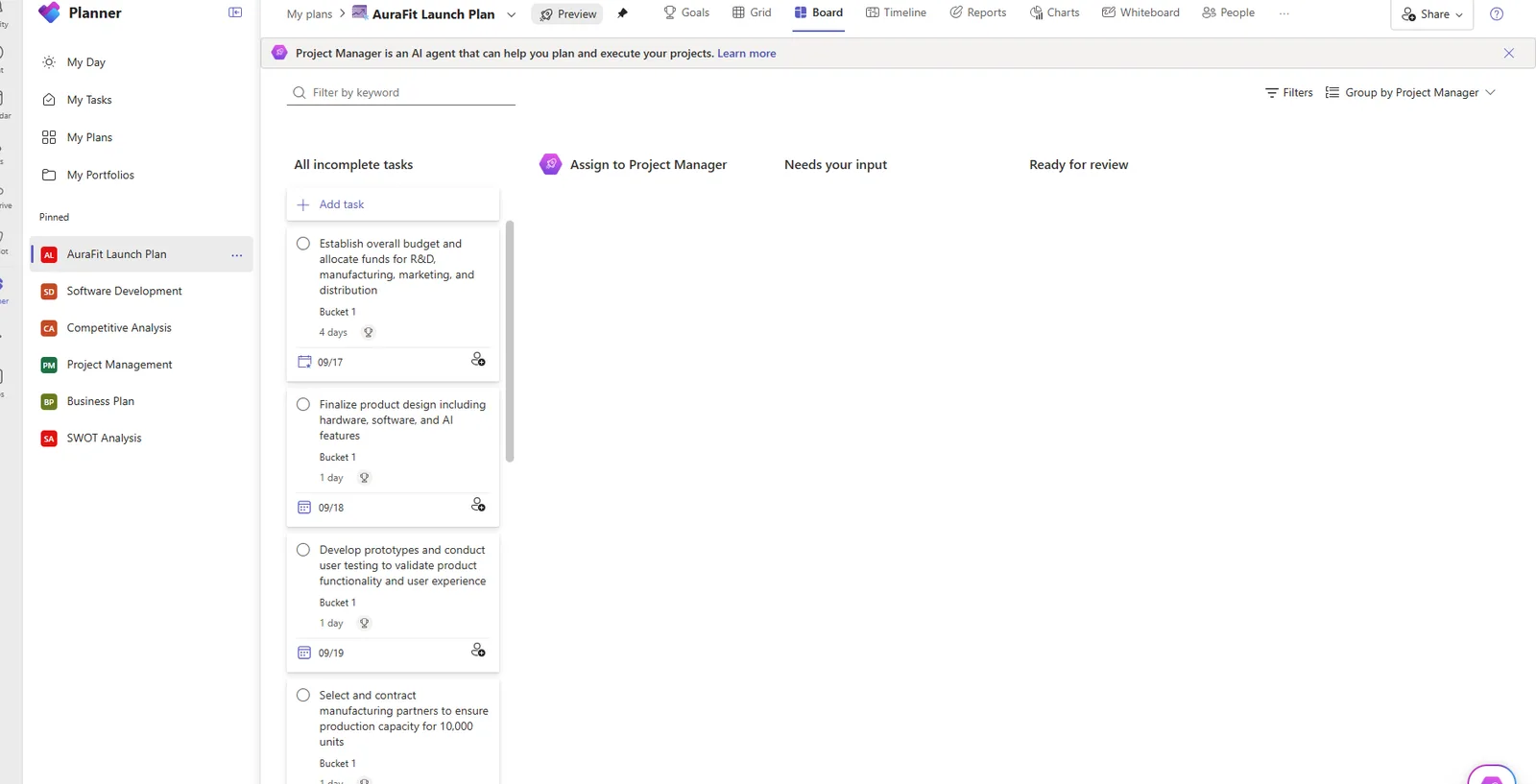Click trophy icon on Finalize product design card
The width and height of the screenshot is (1536, 784).
[x=364, y=478]
